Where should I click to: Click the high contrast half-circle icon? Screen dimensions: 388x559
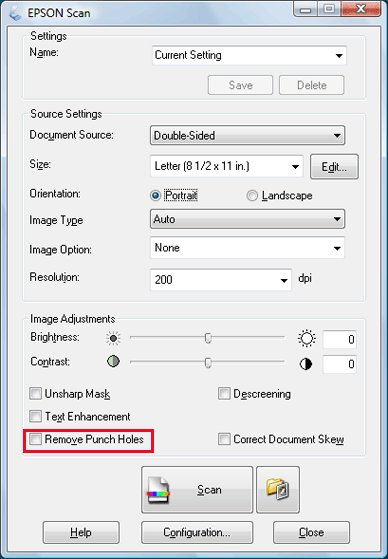306,364
